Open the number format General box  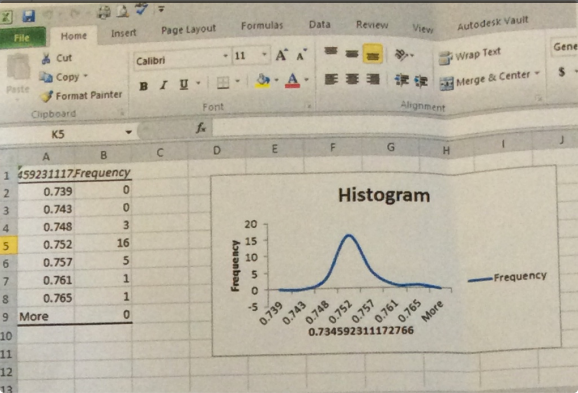(564, 47)
